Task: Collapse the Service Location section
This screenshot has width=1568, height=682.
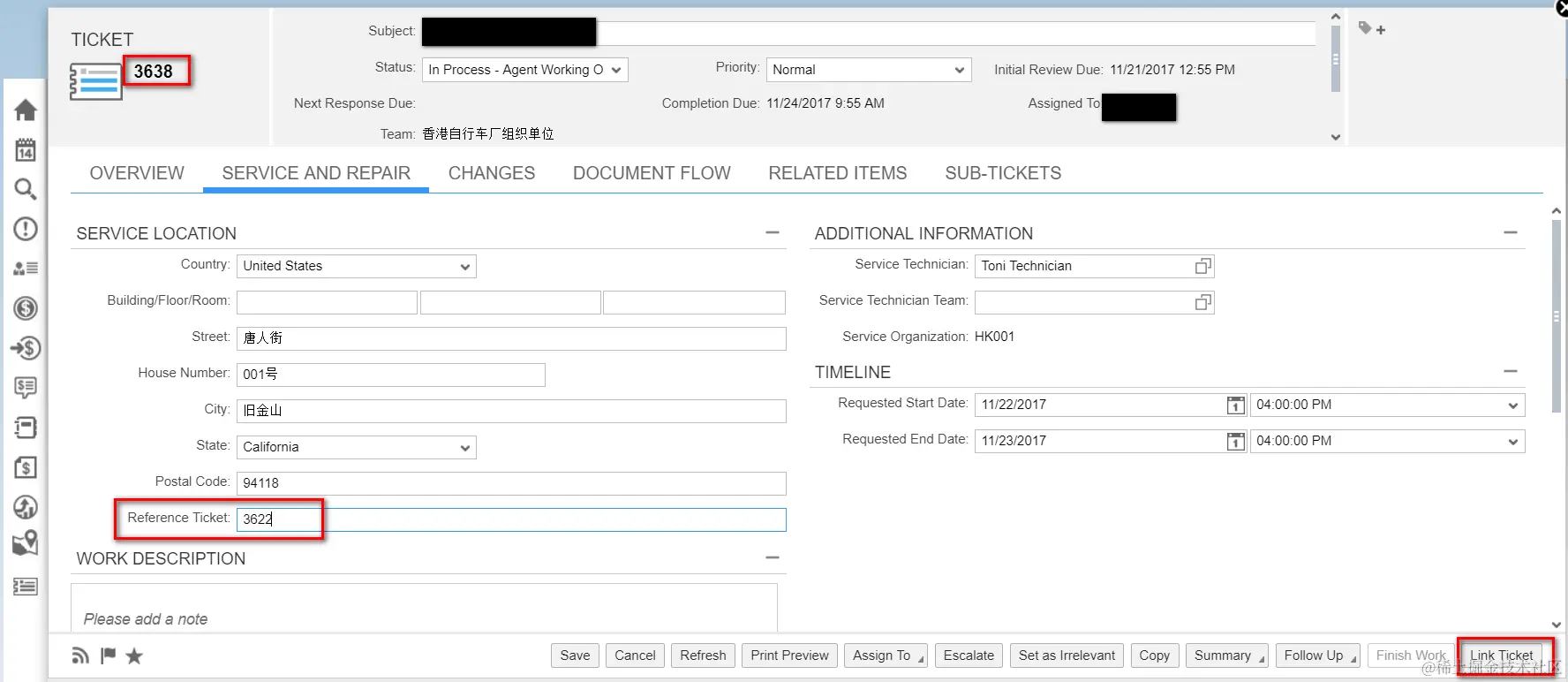Action: [x=773, y=232]
